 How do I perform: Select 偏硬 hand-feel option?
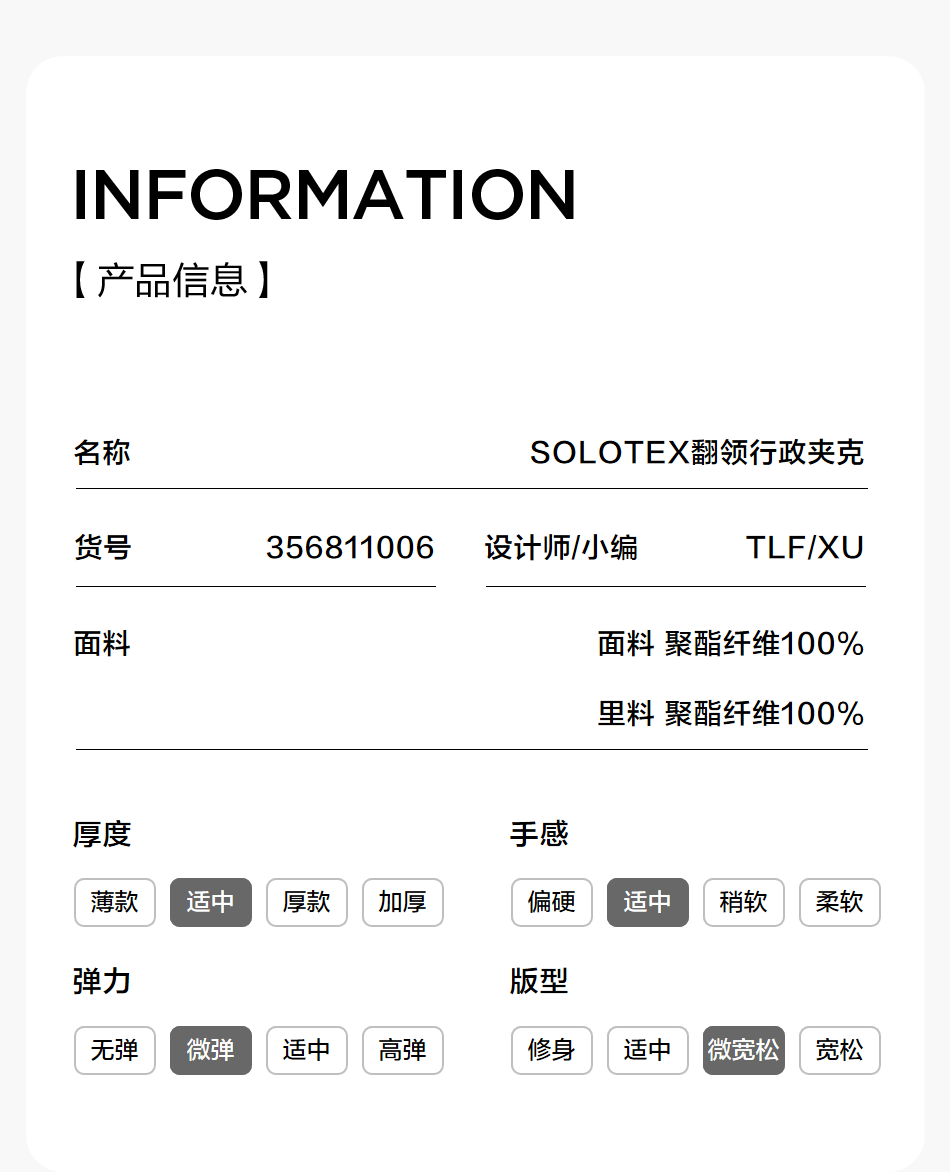(x=552, y=902)
